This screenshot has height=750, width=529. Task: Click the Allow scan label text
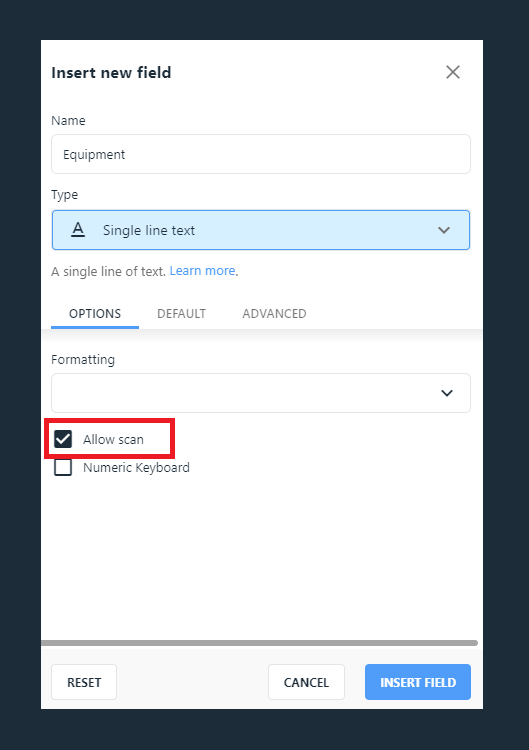(x=113, y=440)
